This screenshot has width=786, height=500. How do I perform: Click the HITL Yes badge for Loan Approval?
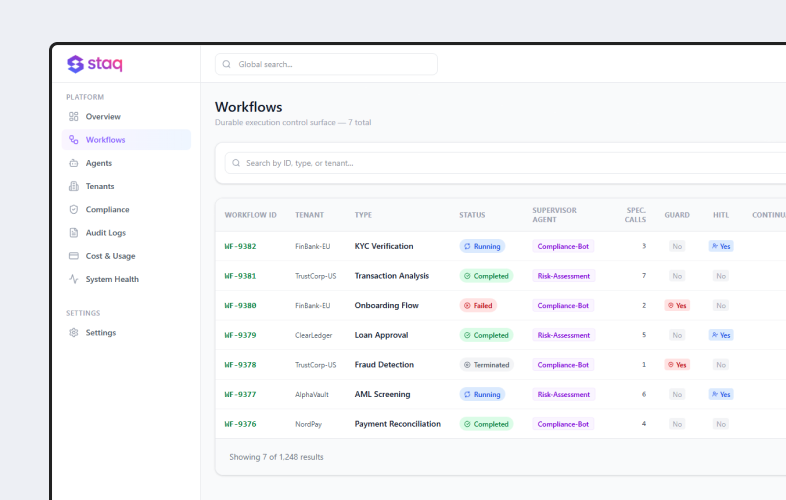[x=721, y=335]
